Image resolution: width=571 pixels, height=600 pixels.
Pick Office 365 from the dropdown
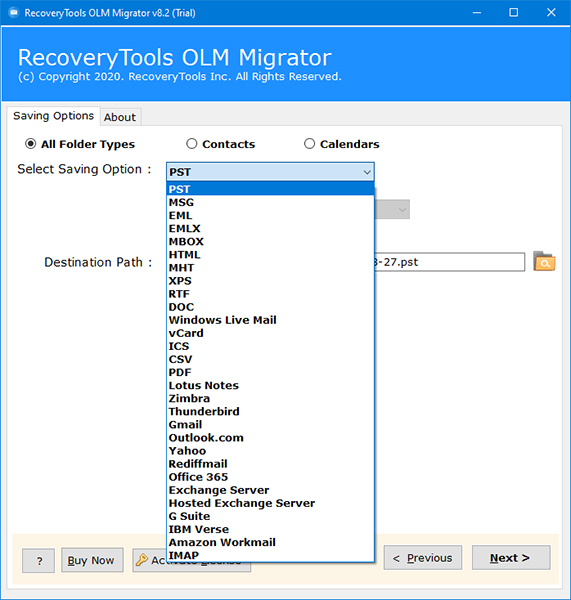pos(270,477)
